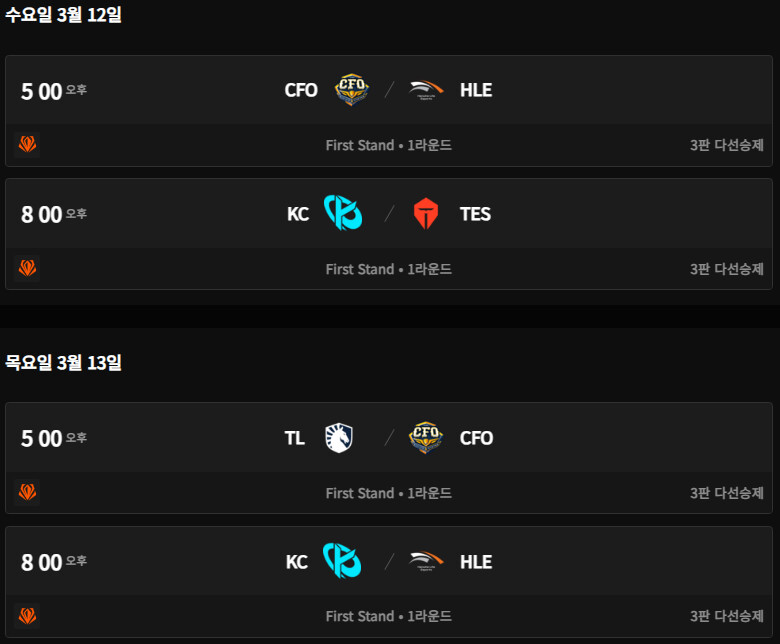Click the 수요일 3월 12일 date header
Screen dimensions: 780x644
tap(63, 15)
